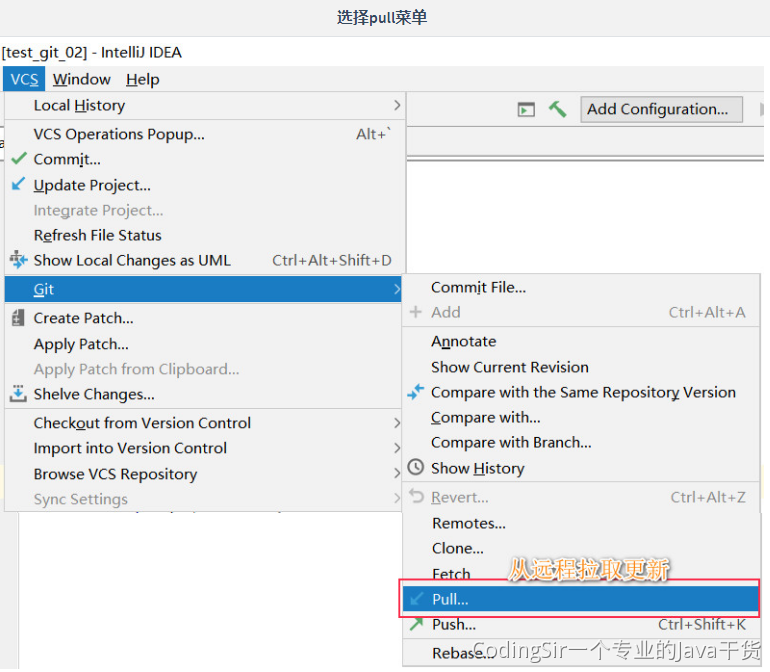Select Sync Settings entry
The image size is (770, 672).
(x=203, y=499)
